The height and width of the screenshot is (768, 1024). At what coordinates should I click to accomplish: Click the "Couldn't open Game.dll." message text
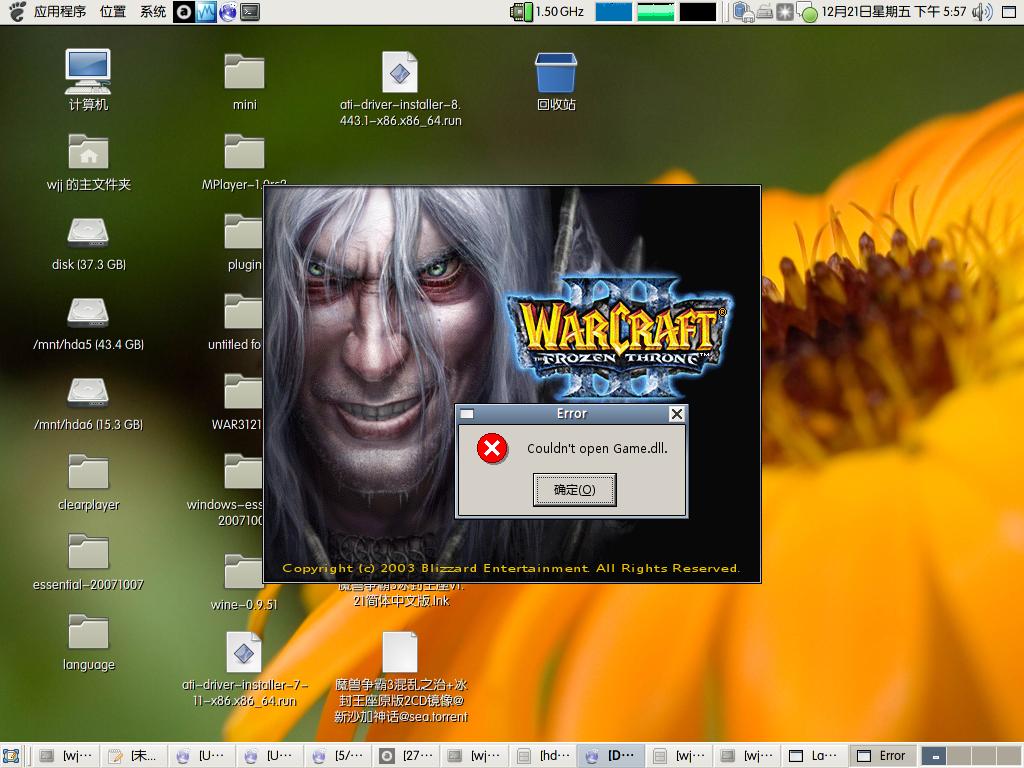click(x=597, y=449)
